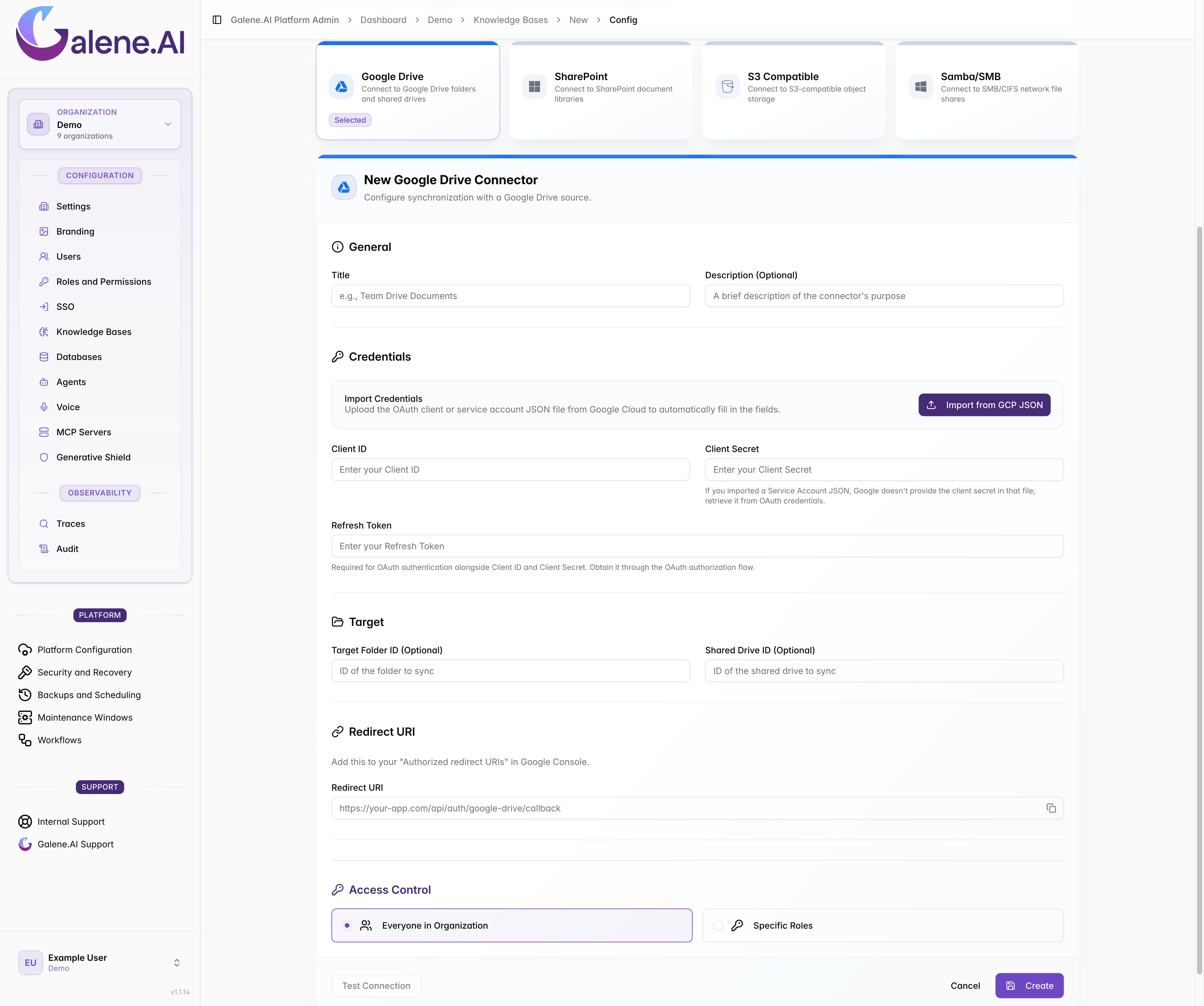
Task: Click Import from GCP JSON button
Action: [984, 405]
